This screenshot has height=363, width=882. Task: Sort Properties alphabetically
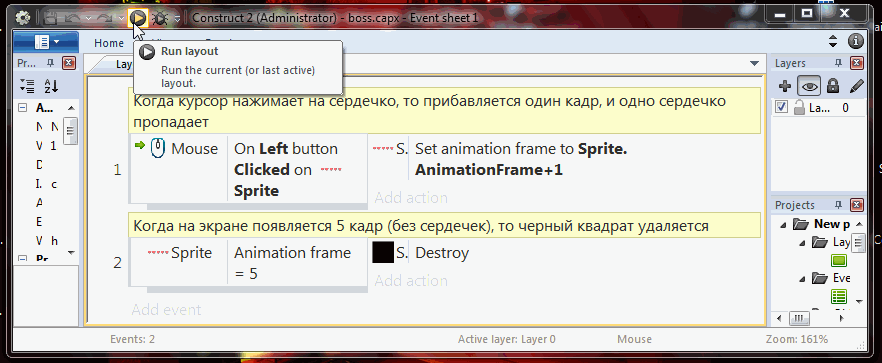(x=51, y=86)
